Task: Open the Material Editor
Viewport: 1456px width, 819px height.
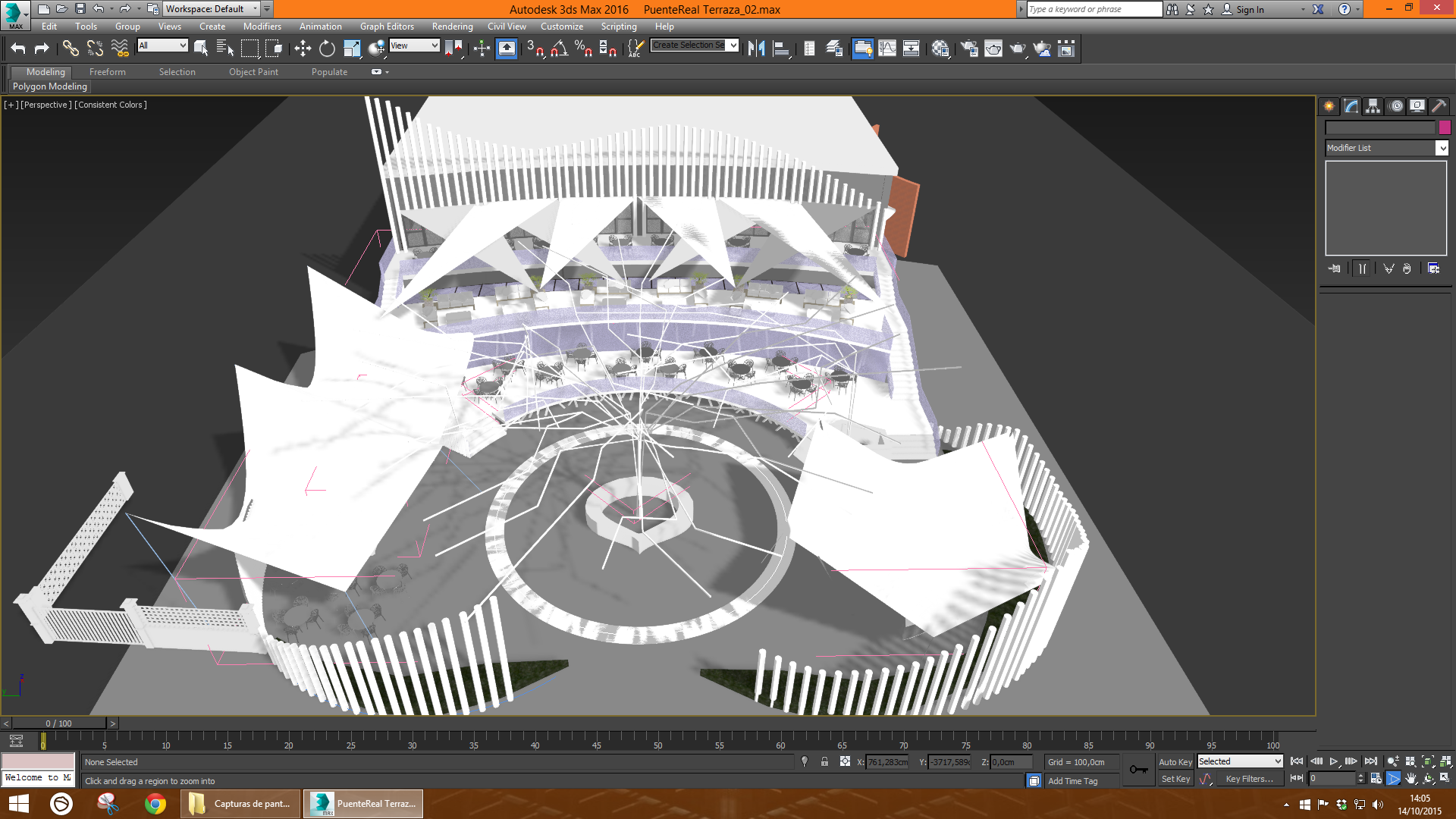Action: coord(940,49)
